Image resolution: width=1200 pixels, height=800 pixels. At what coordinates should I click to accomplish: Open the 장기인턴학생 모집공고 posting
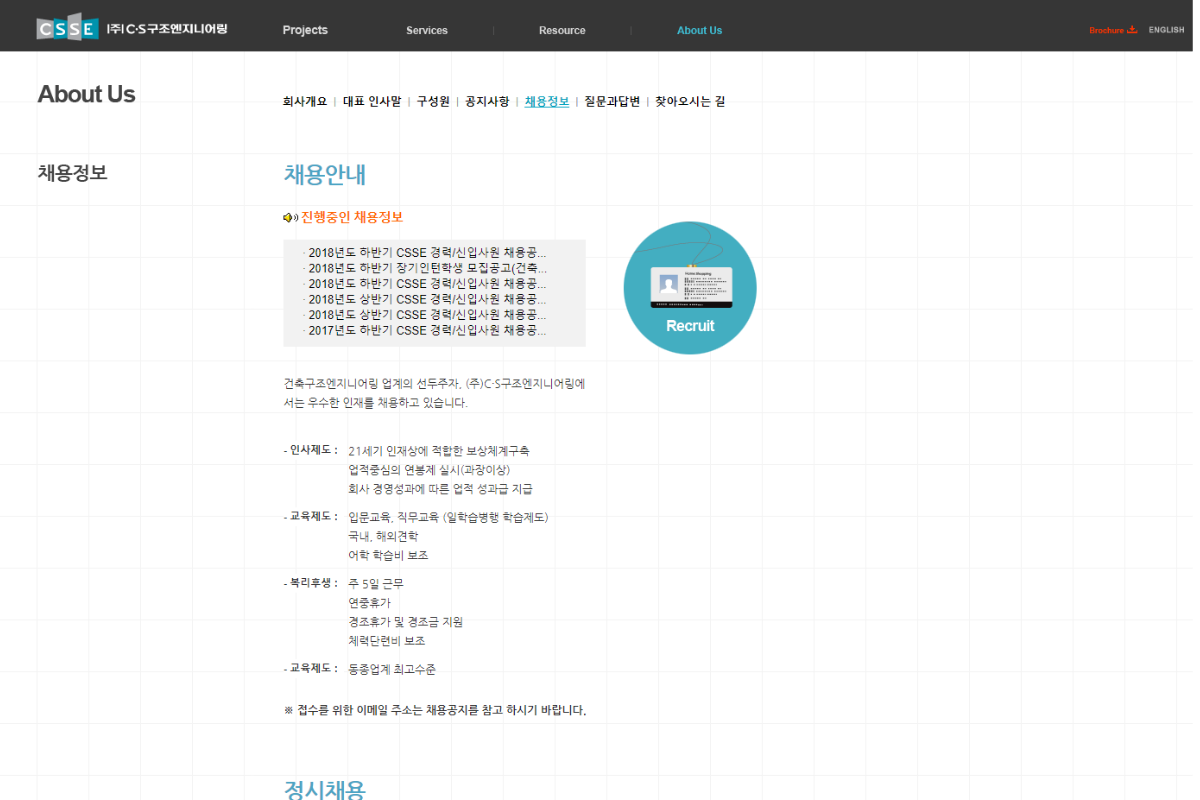click(427, 268)
